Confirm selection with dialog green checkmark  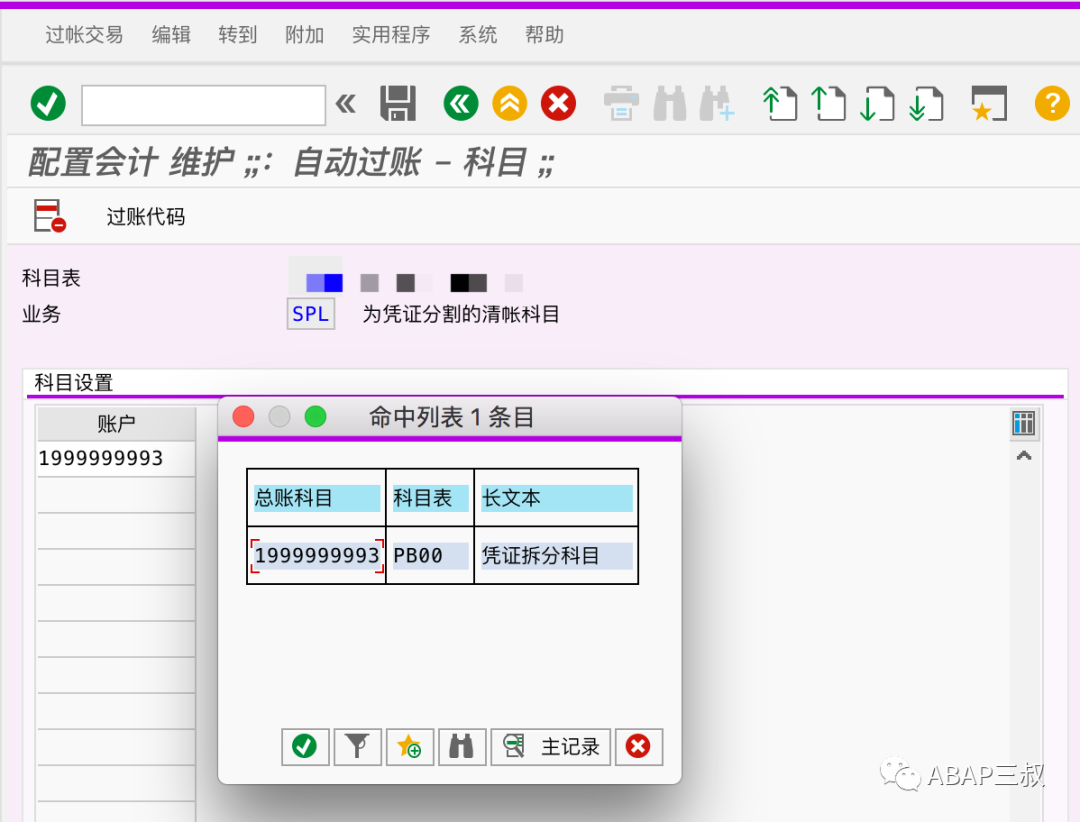pyautogui.click(x=305, y=746)
